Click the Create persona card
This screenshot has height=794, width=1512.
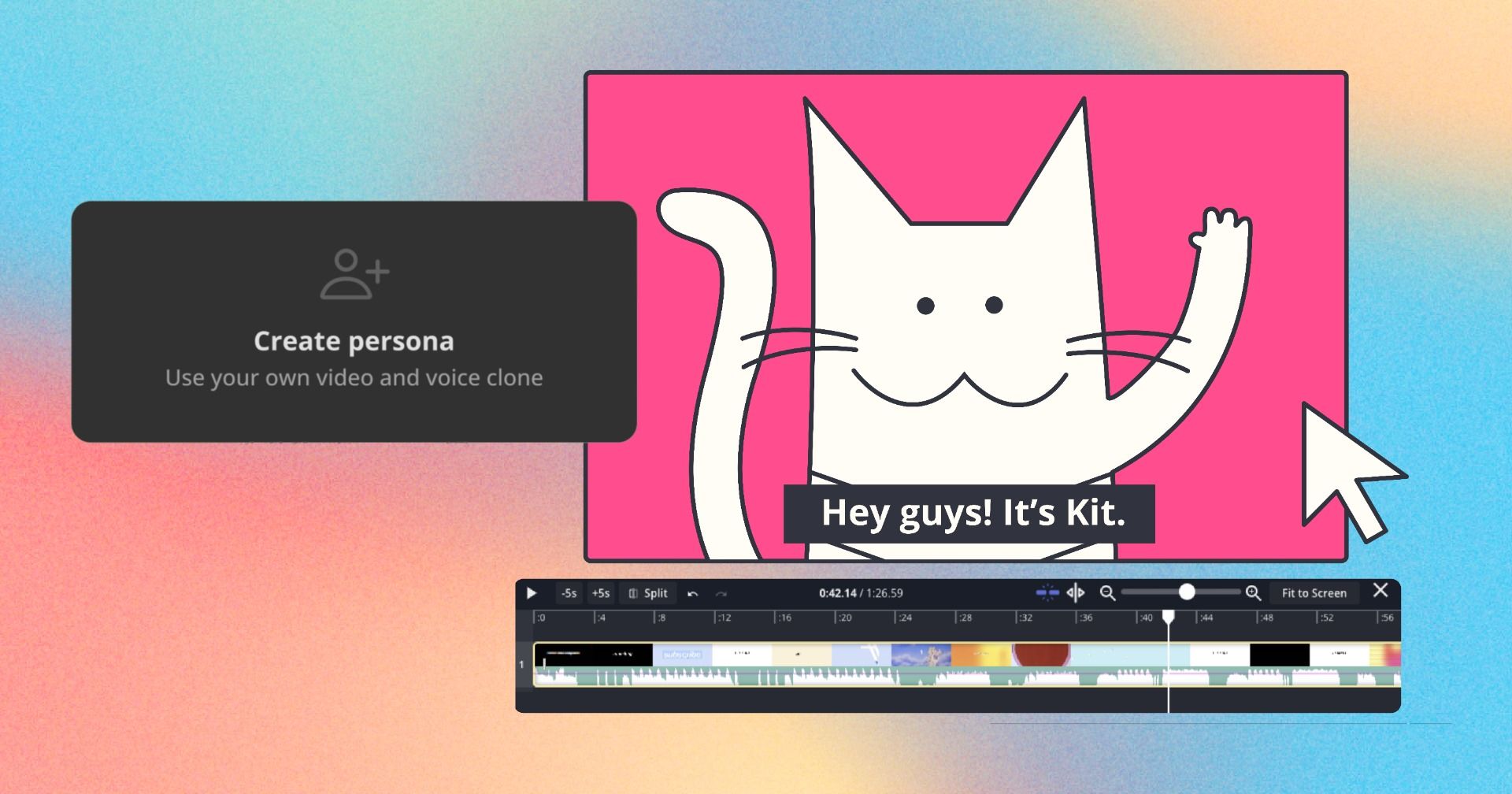tap(354, 321)
